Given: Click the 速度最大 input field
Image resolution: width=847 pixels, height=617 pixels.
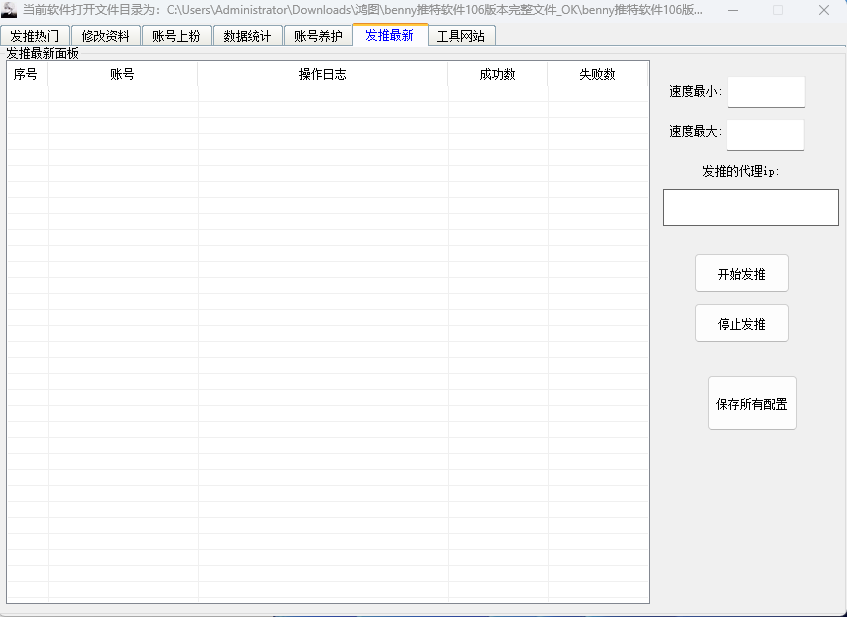Looking at the screenshot, I should click(x=765, y=135).
